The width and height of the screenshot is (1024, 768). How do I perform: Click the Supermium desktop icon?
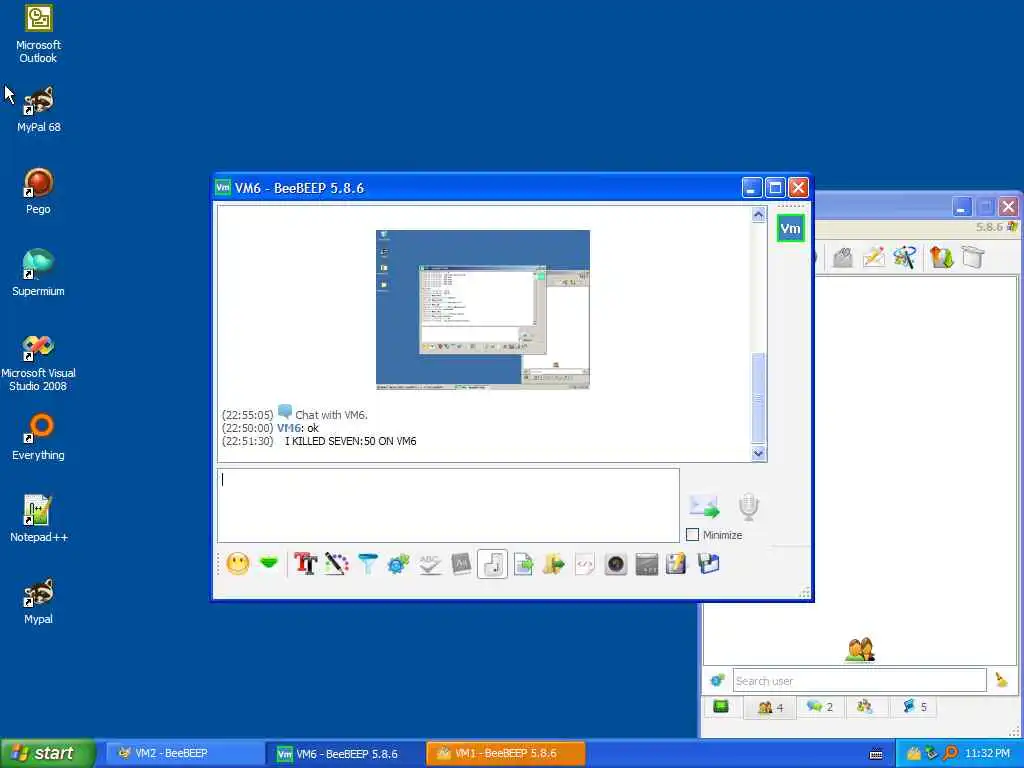click(39, 273)
